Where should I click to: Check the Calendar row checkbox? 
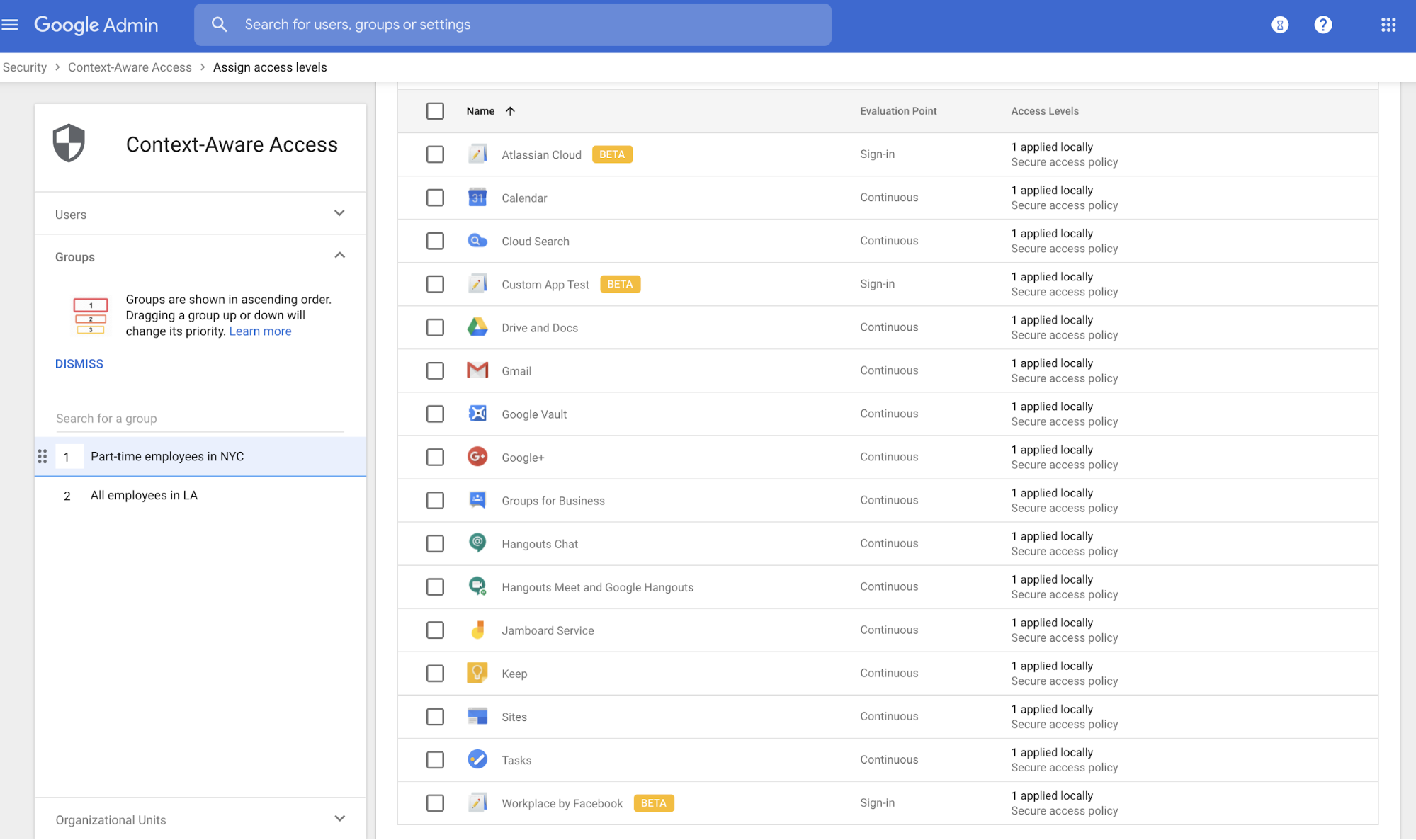pyautogui.click(x=435, y=198)
